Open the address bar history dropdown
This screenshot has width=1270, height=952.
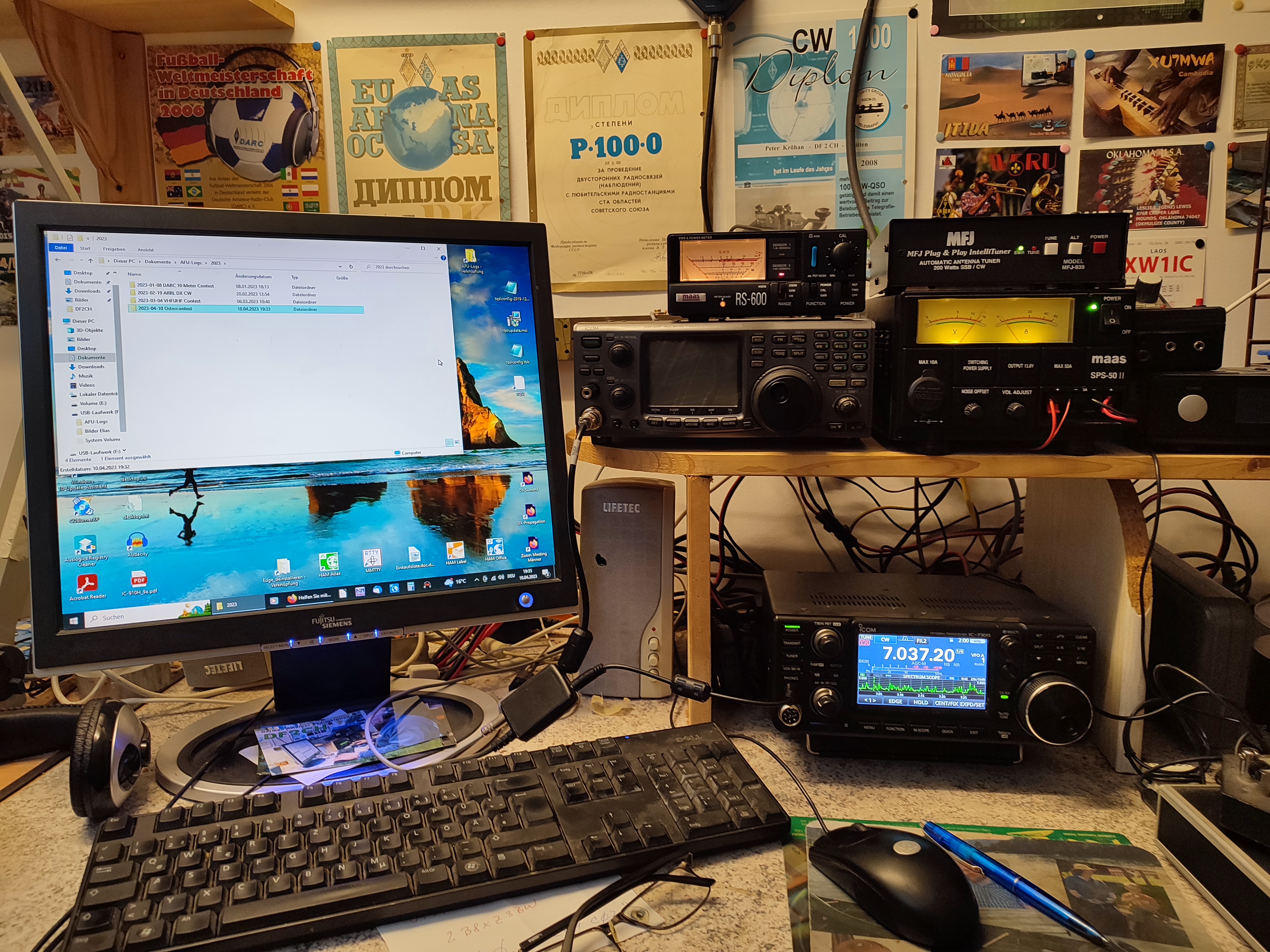(x=340, y=266)
